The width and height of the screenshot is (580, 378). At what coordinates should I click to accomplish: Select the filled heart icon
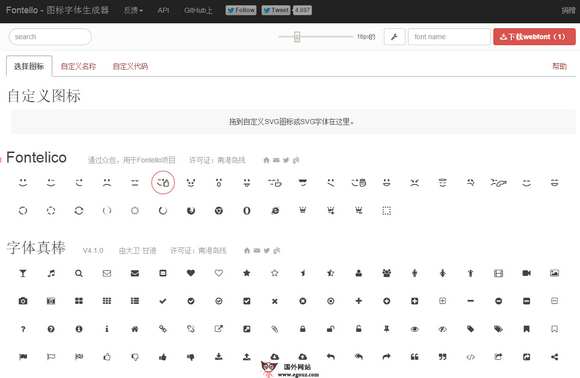191,273
